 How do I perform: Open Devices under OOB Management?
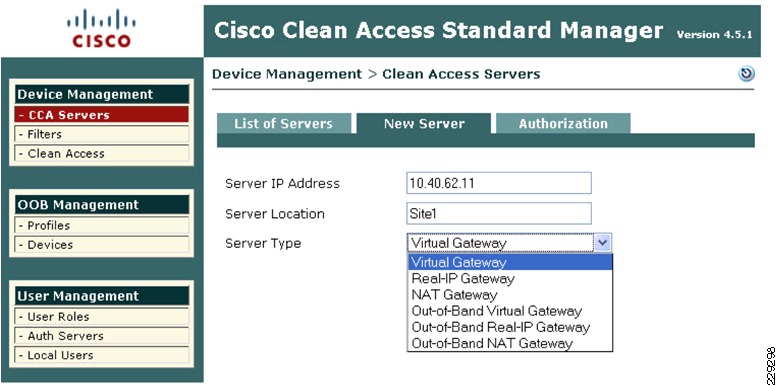pos(102,244)
